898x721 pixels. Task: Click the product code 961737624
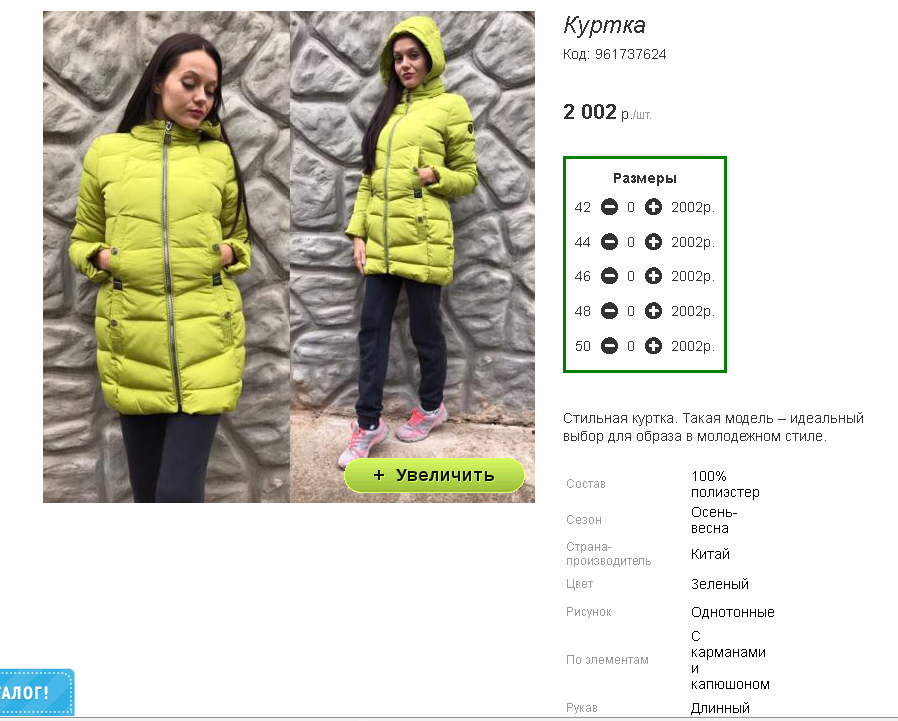[631, 54]
